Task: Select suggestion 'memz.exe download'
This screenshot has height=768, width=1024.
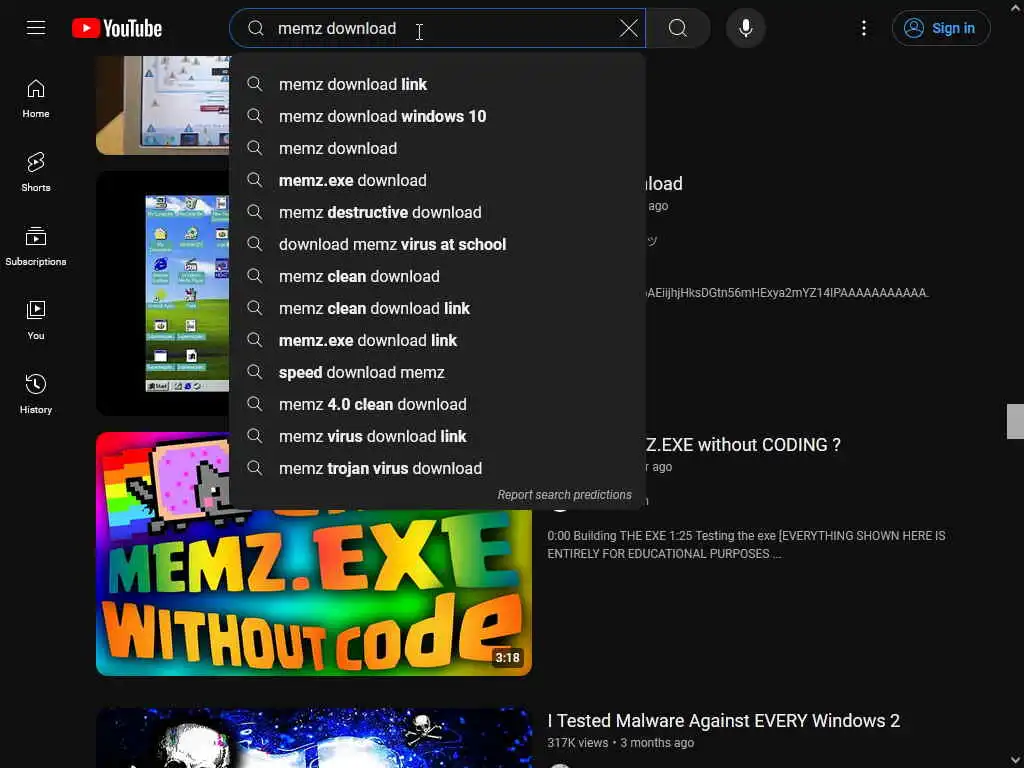Action: pyautogui.click(x=438, y=180)
